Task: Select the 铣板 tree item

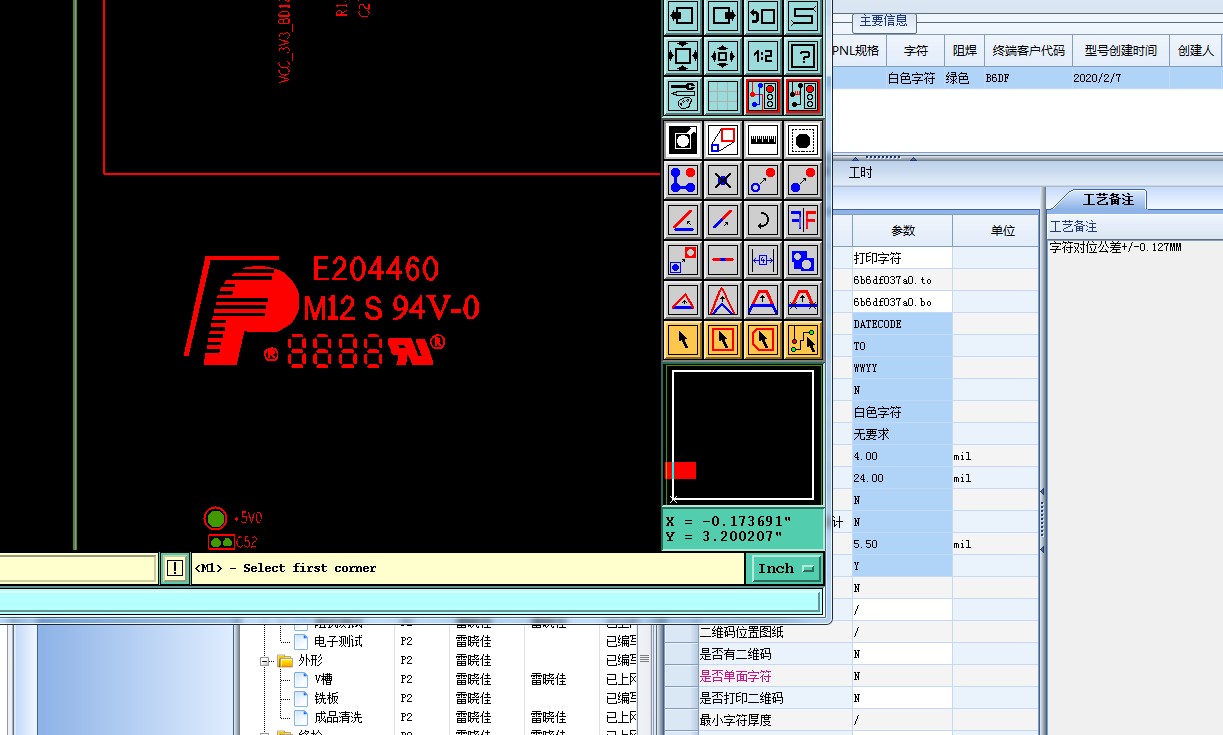Action: coord(326,698)
